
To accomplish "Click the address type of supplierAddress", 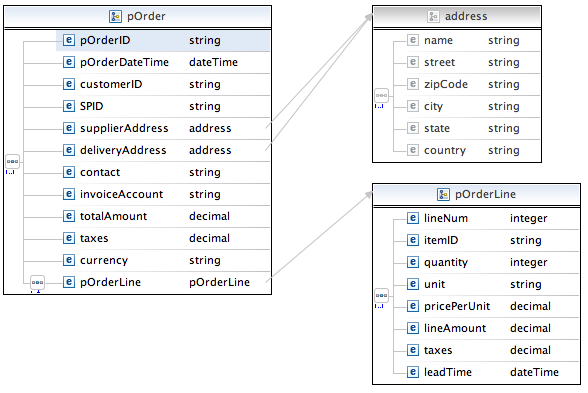I will click(x=210, y=128).
